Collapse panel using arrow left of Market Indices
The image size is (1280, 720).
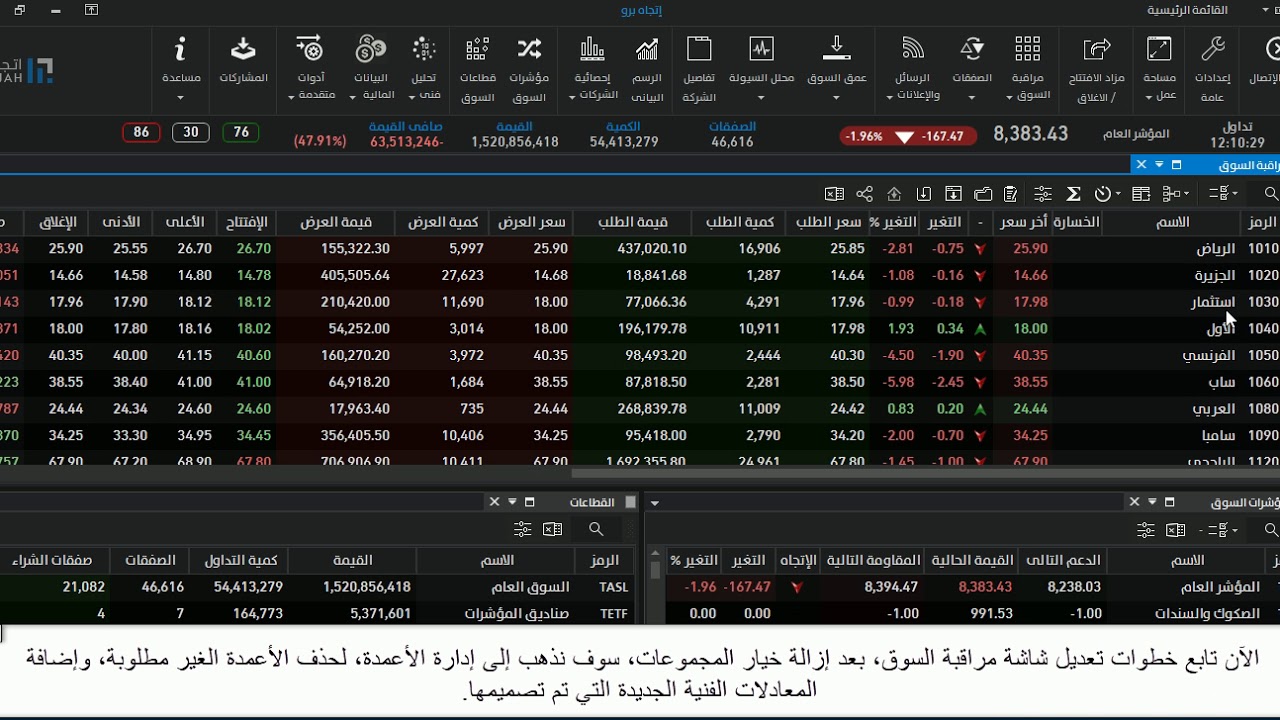coord(655,502)
